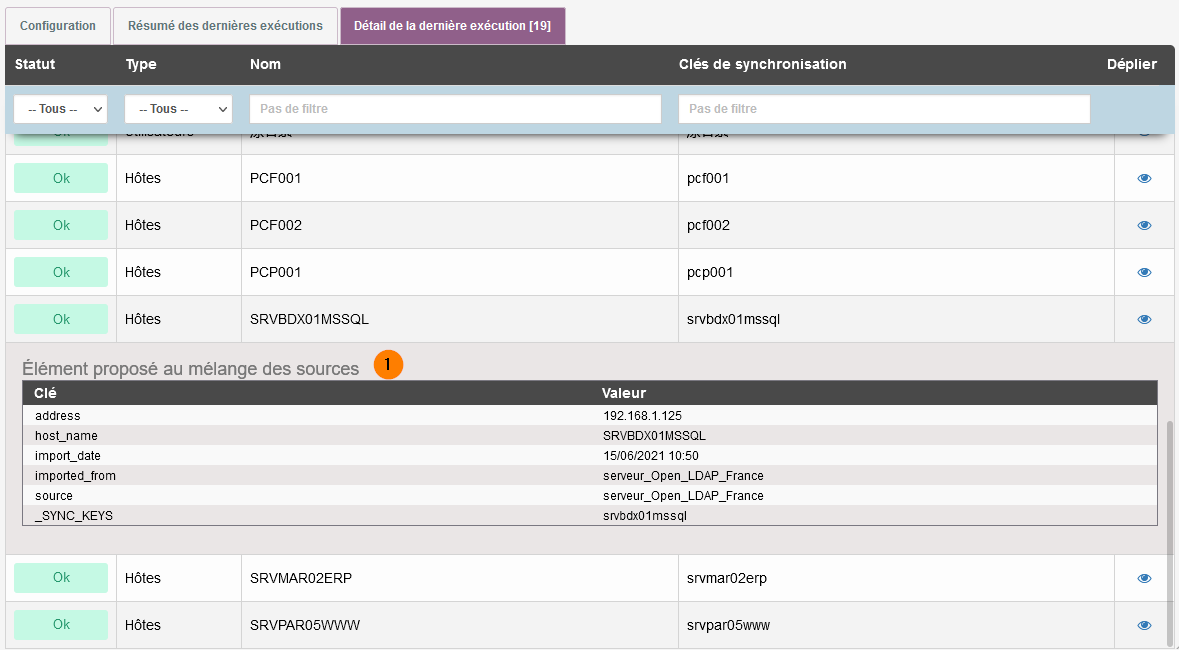
Task: Focus the Clés de synchronisation filter field
Action: (x=883, y=109)
